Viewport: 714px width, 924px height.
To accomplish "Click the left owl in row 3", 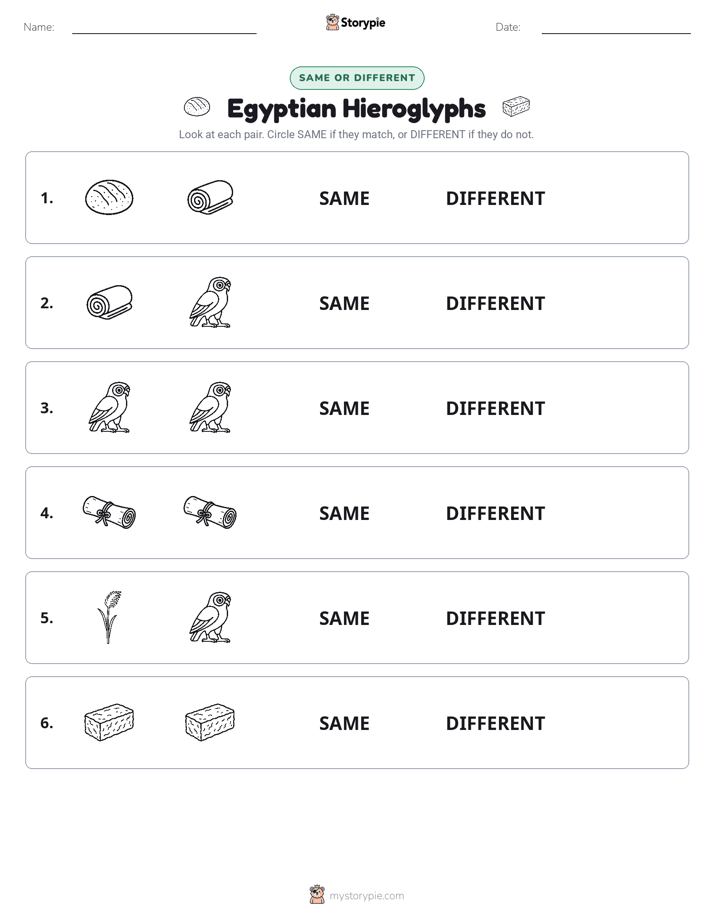I will 110,407.
